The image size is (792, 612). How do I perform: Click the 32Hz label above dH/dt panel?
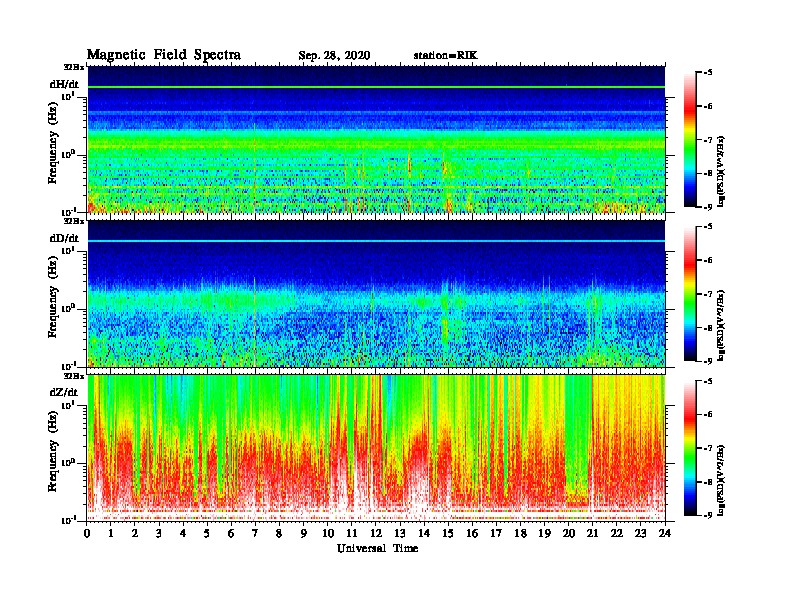(x=73, y=67)
